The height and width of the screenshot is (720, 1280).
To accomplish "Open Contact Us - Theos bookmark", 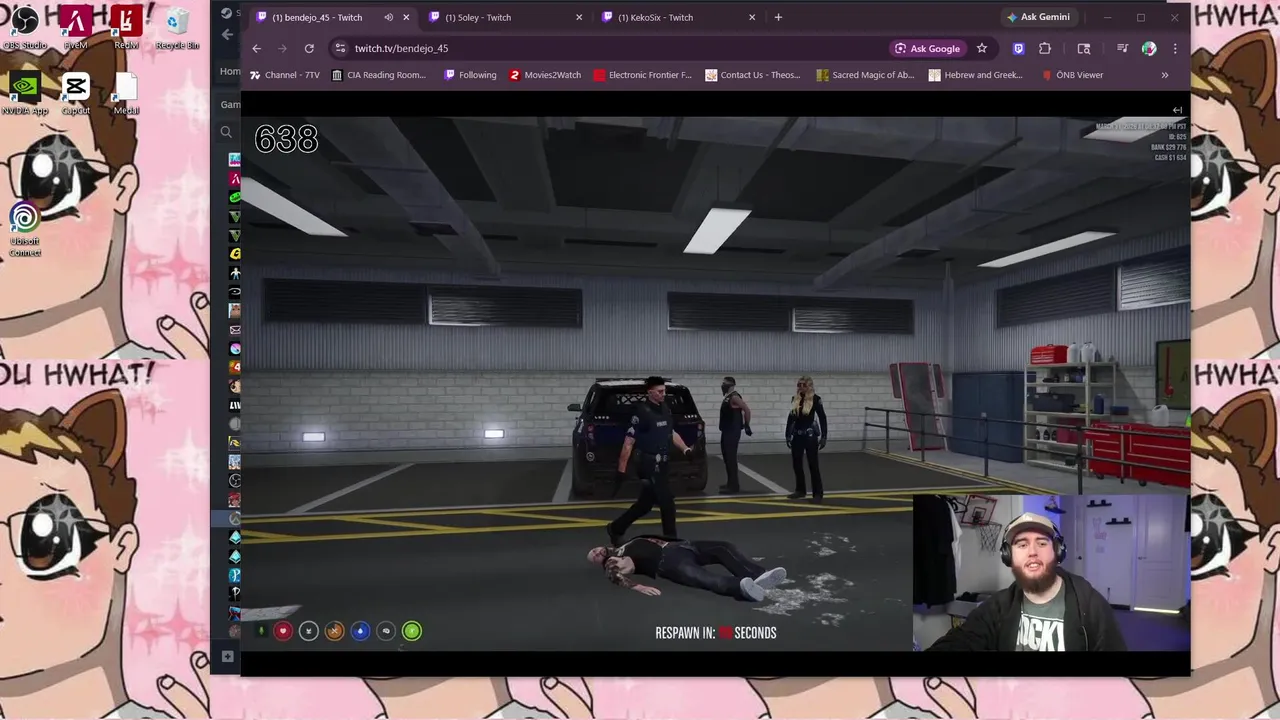I will pyautogui.click(x=753, y=75).
